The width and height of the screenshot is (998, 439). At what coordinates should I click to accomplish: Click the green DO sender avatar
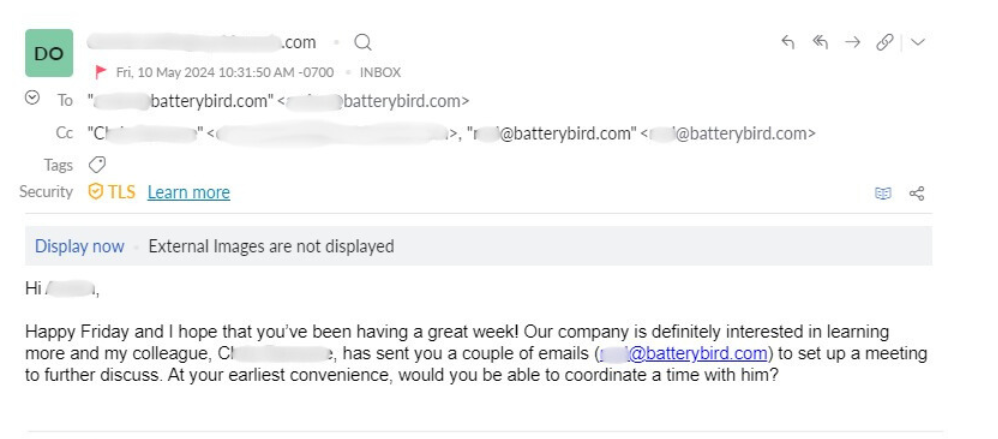click(x=49, y=53)
